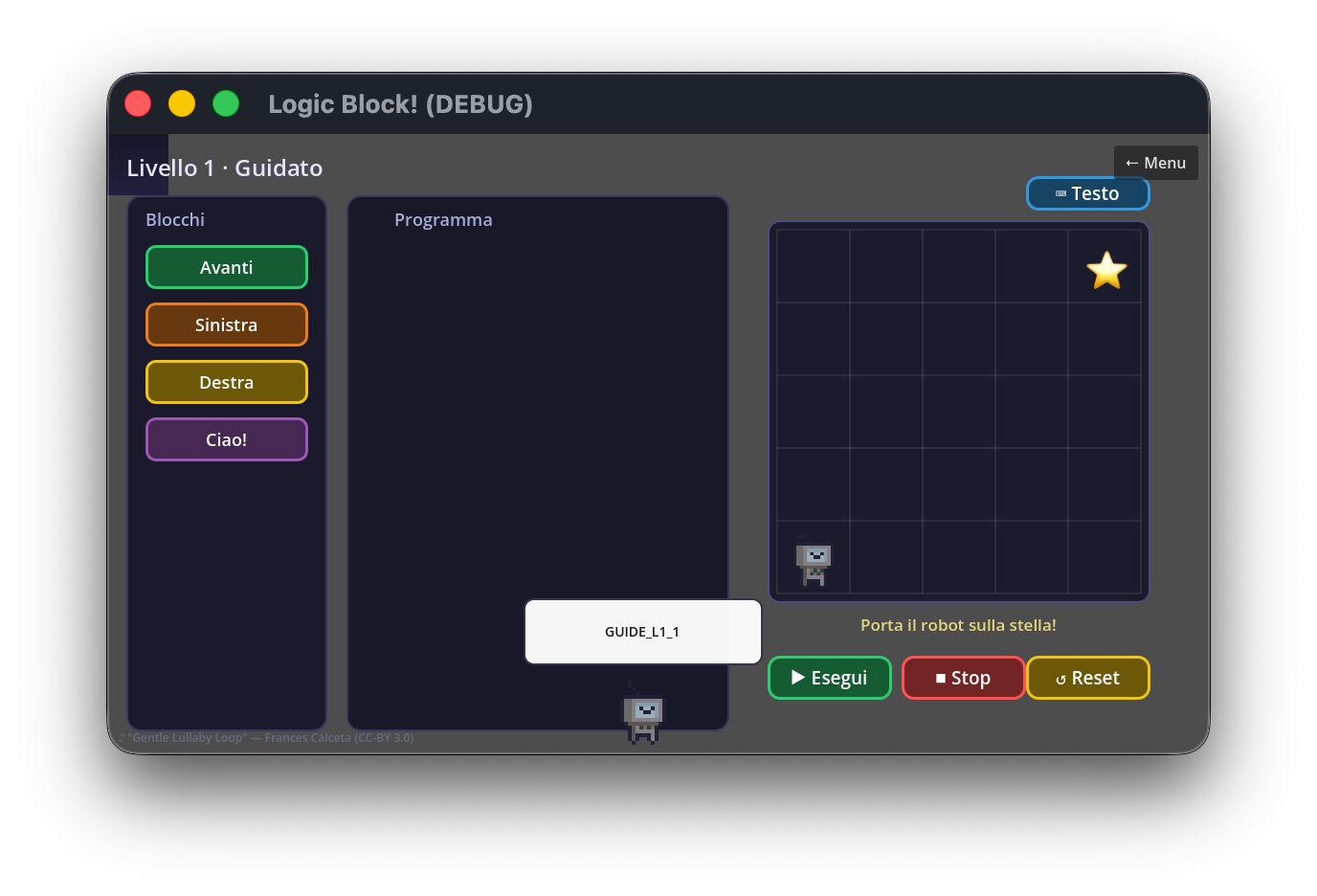
Task: Click the GUIDE_L1_1 tooltip bubble
Action: (643, 632)
